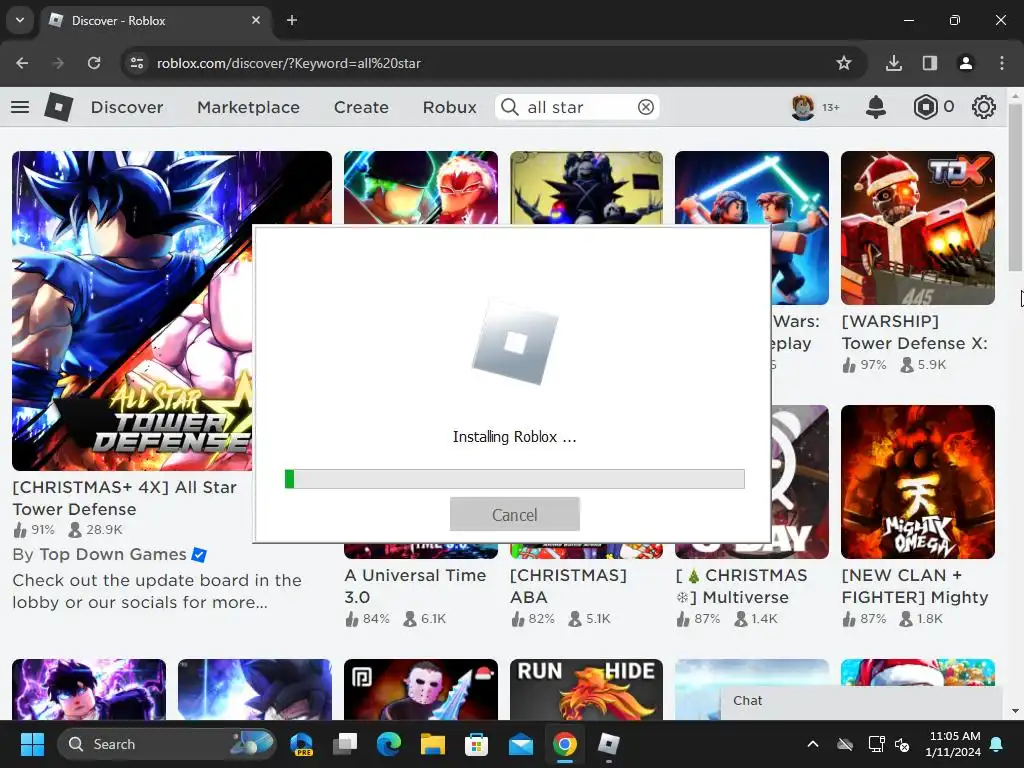Toggle Chrome side panel
The height and width of the screenshot is (768, 1024).
click(929, 63)
